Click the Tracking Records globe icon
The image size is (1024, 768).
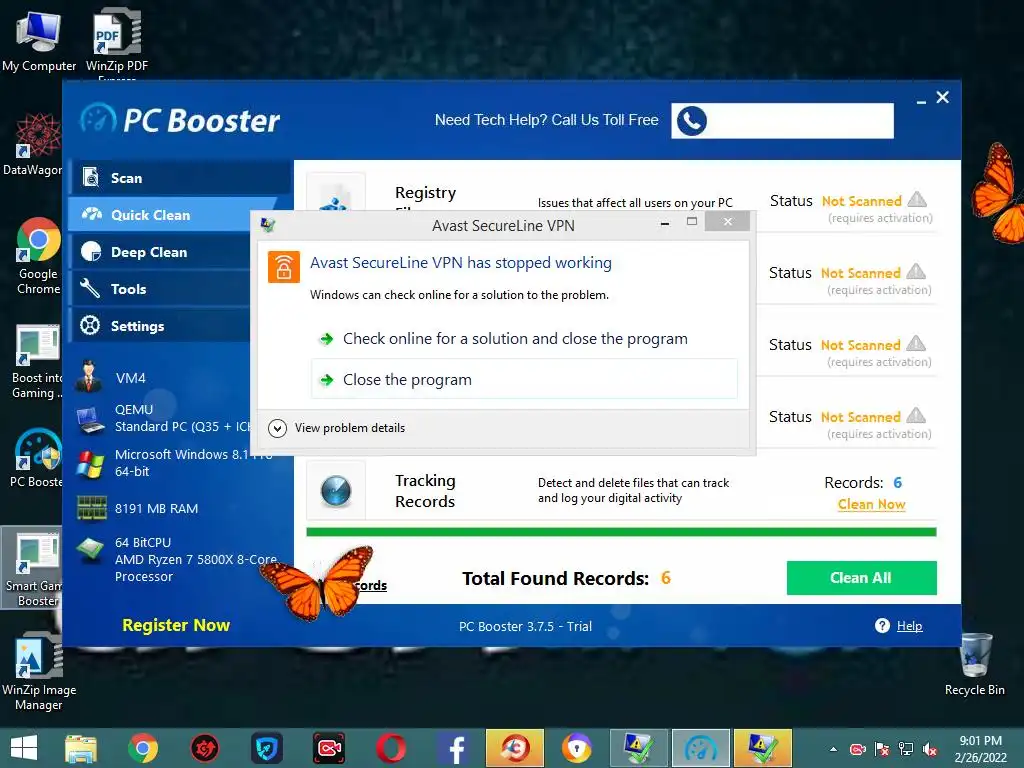tap(336, 491)
